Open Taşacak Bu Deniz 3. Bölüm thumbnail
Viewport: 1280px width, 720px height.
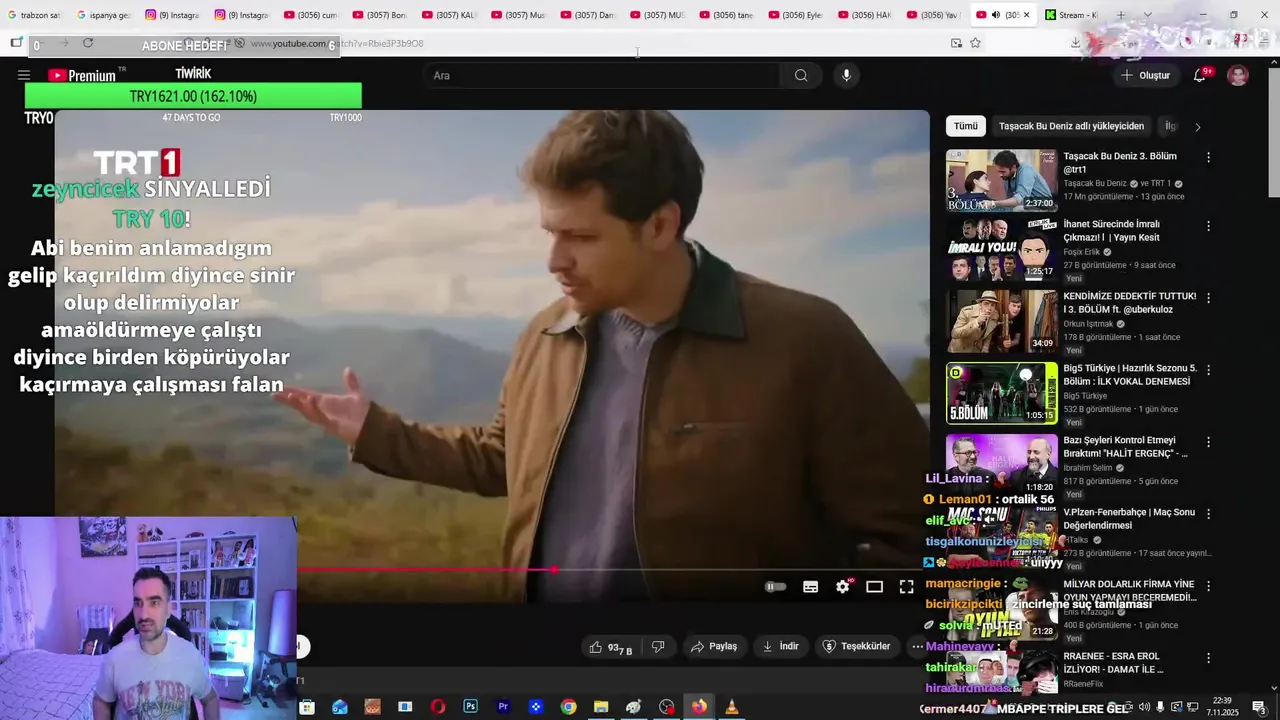click(1001, 180)
